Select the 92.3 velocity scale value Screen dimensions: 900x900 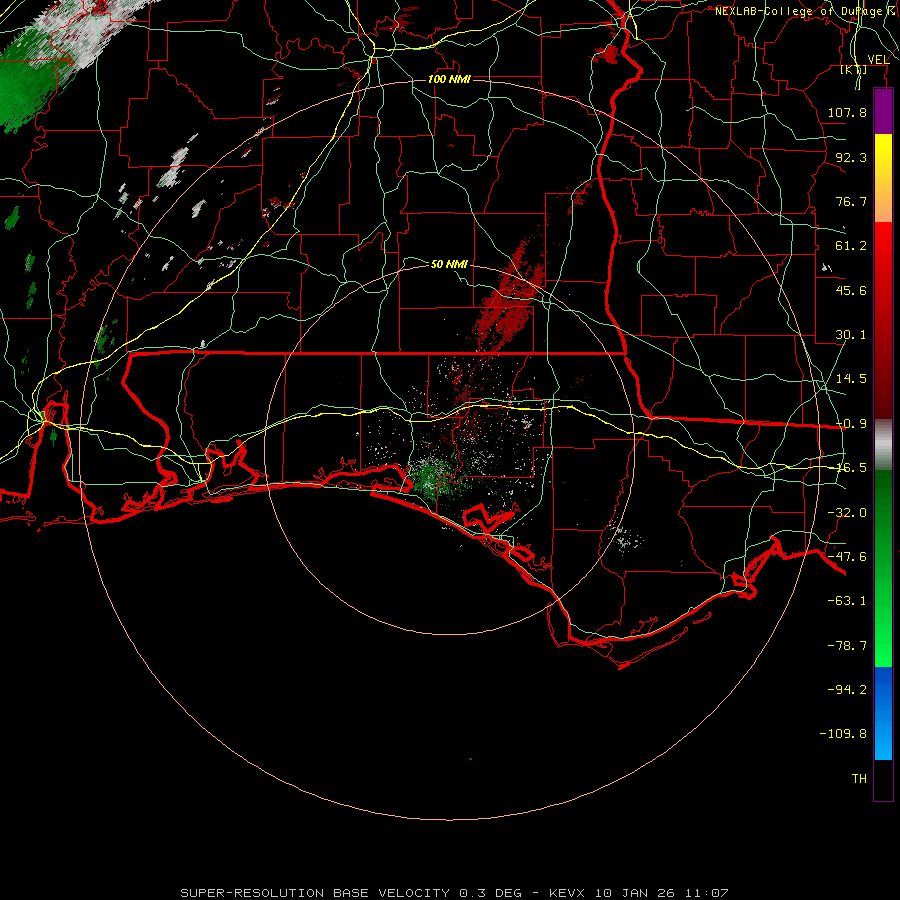(851, 157)
